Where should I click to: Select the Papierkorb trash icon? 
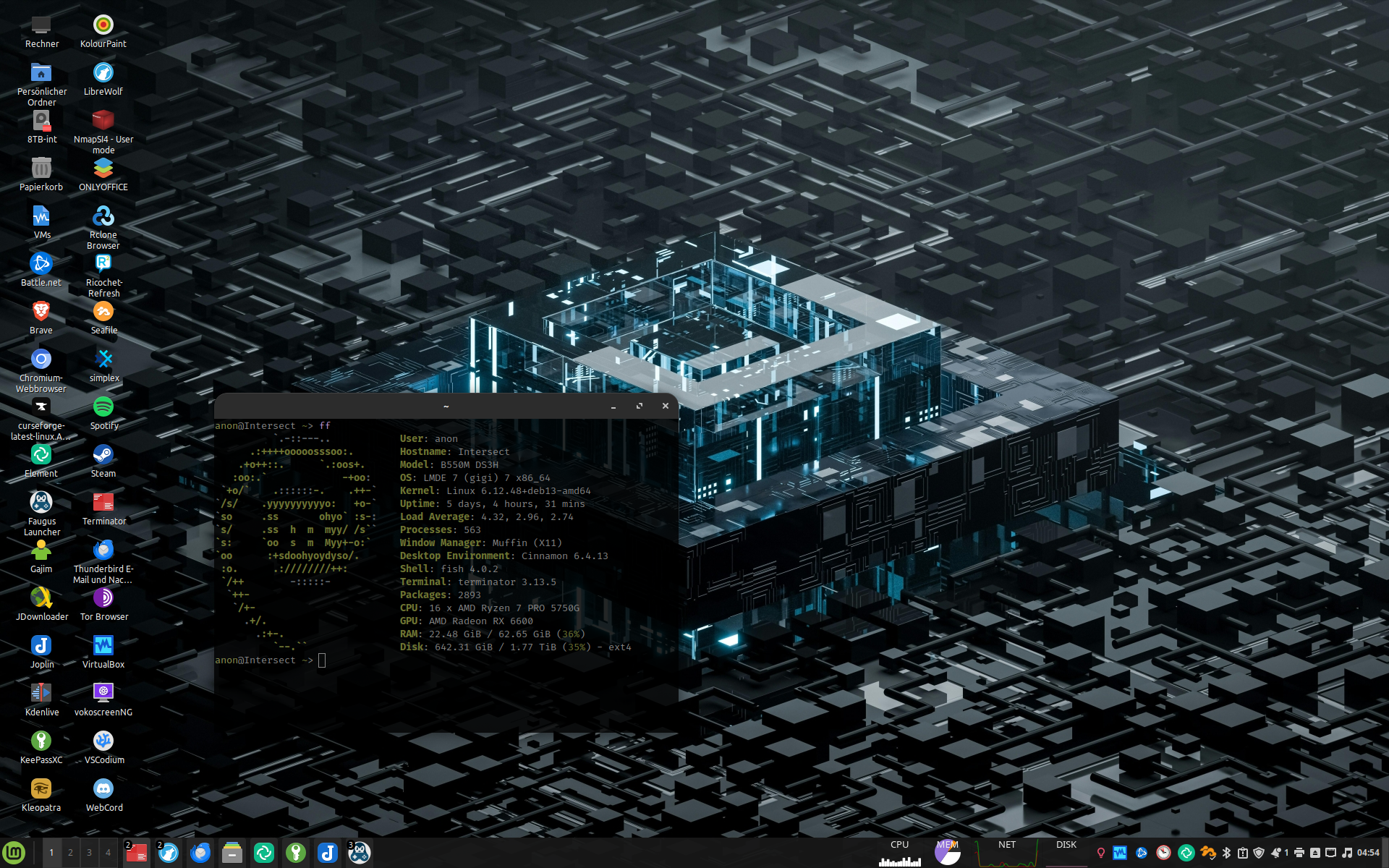coord(41,169)
